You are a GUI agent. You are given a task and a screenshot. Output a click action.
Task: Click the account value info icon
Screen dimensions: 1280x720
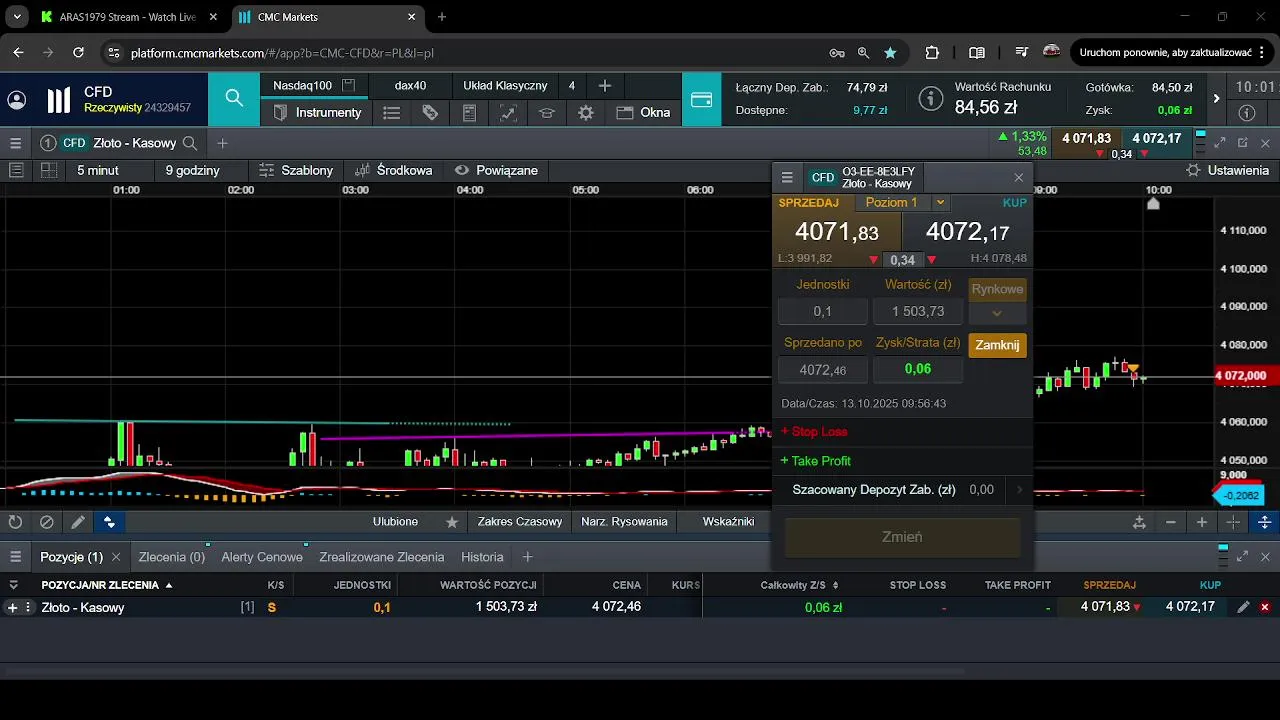[931, 99]
